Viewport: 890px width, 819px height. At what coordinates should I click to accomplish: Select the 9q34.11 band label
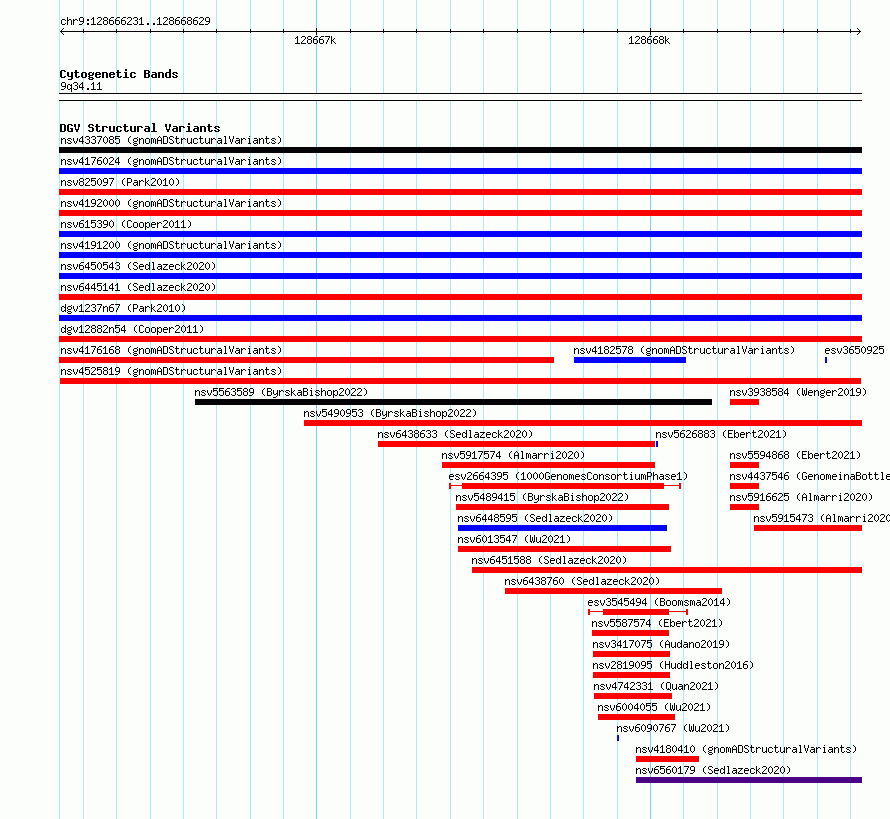click(x=81, y=87)
